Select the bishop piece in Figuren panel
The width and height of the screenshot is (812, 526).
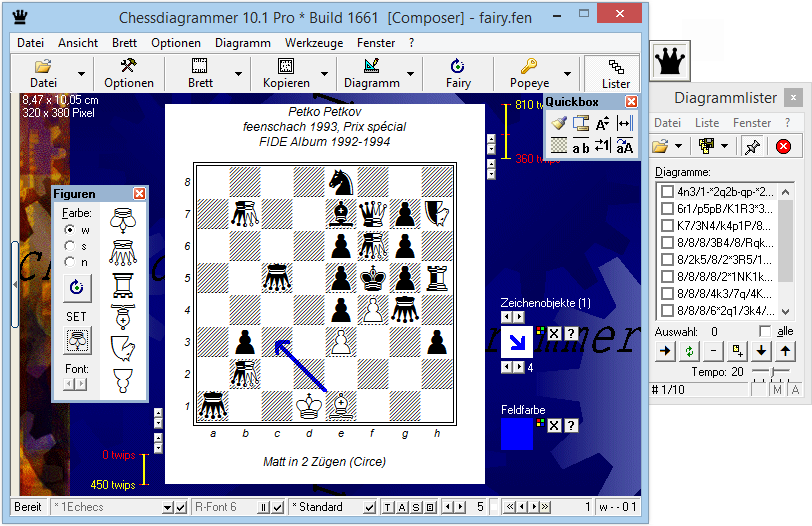pyautogui.click(x=123, y=317)
